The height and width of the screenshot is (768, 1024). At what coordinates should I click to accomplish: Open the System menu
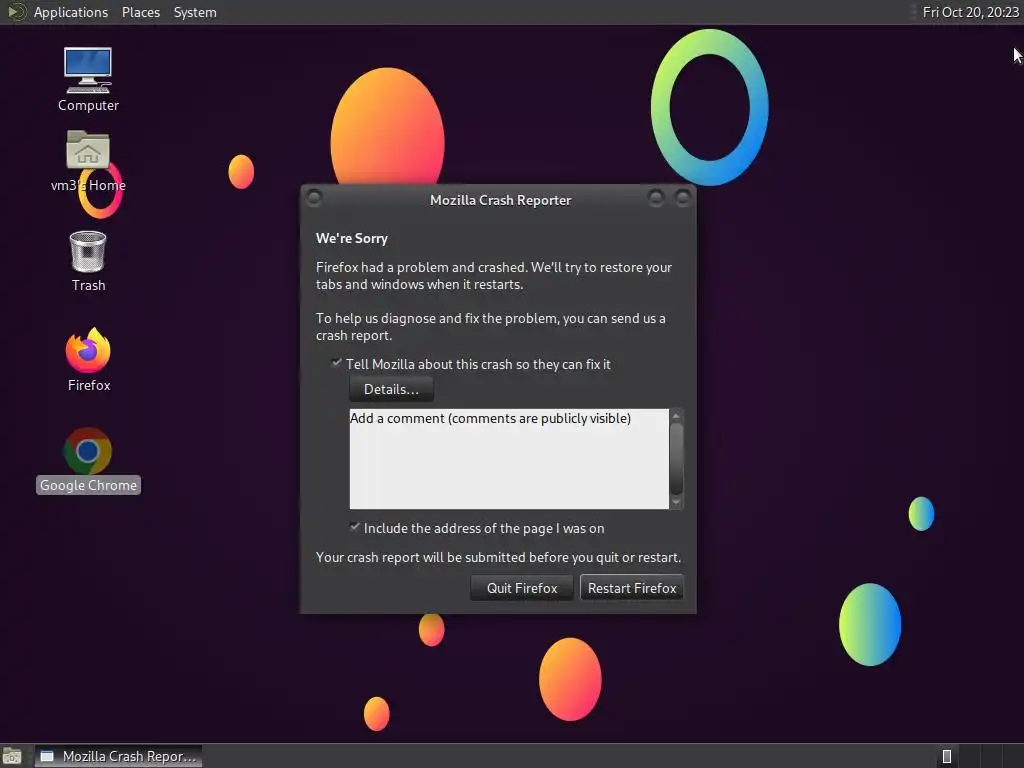(x=195, y=12)
